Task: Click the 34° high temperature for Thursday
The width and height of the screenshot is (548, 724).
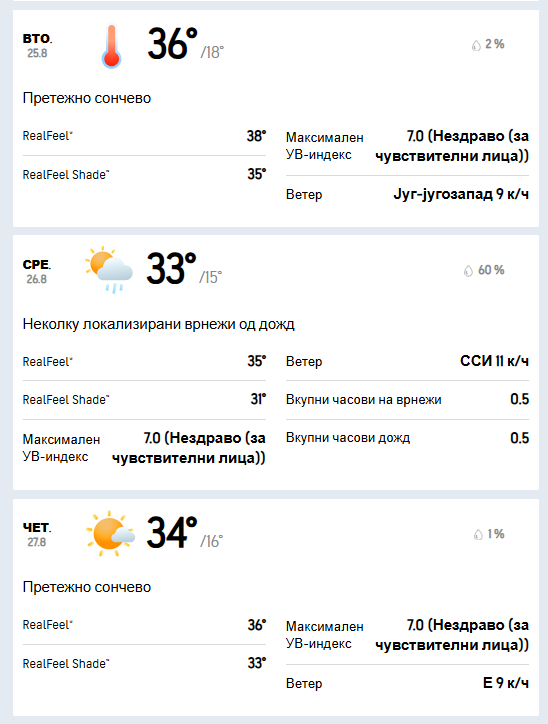Action: click(172, 533)
